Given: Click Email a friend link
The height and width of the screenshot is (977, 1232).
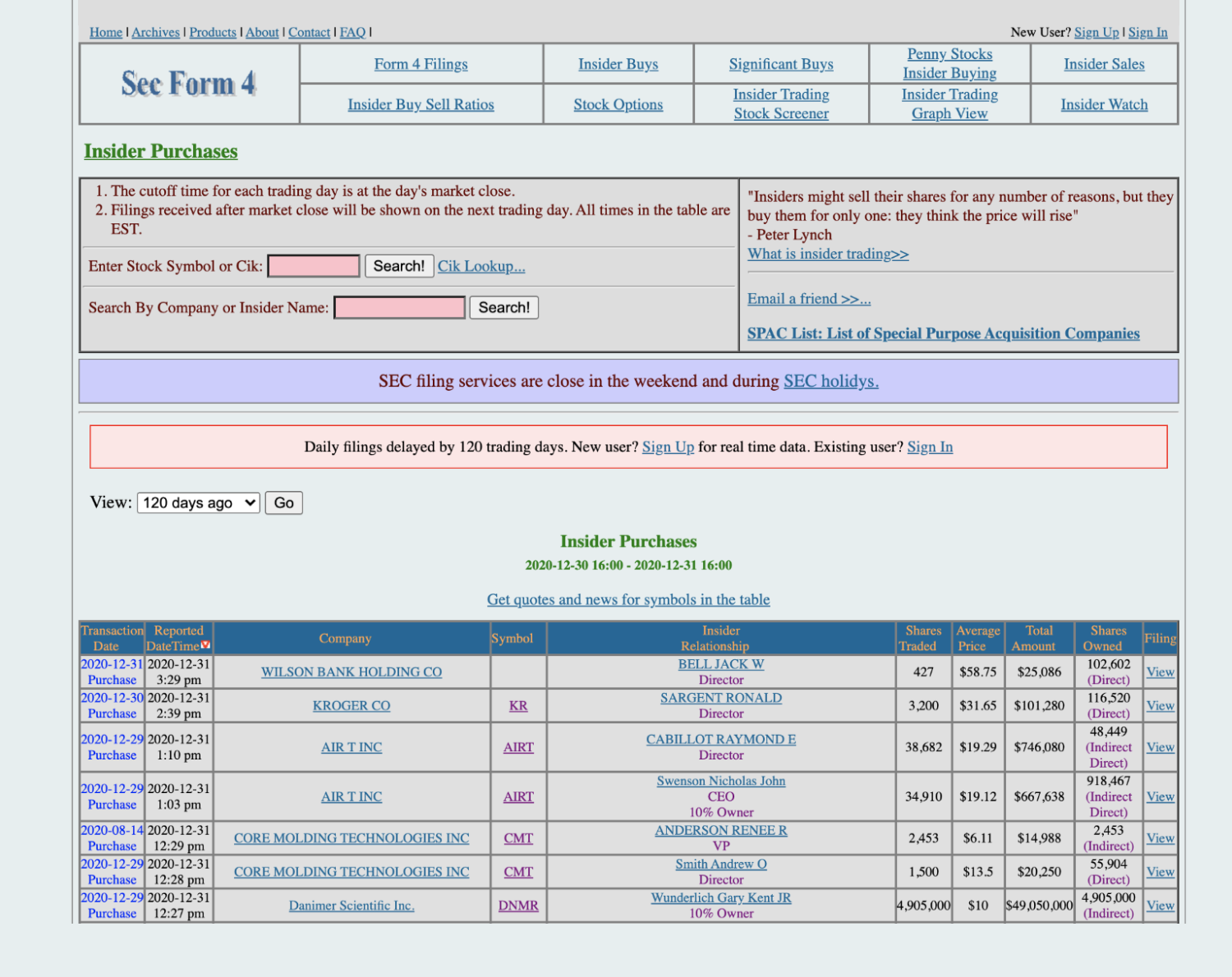Looking at the screenshot, I should click(809, 299).
